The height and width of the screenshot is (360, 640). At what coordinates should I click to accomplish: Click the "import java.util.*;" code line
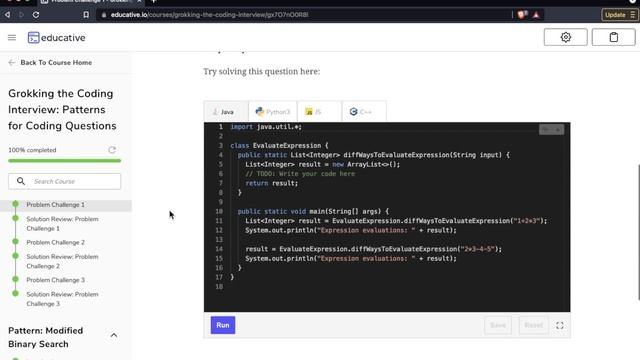coord(266,127)
